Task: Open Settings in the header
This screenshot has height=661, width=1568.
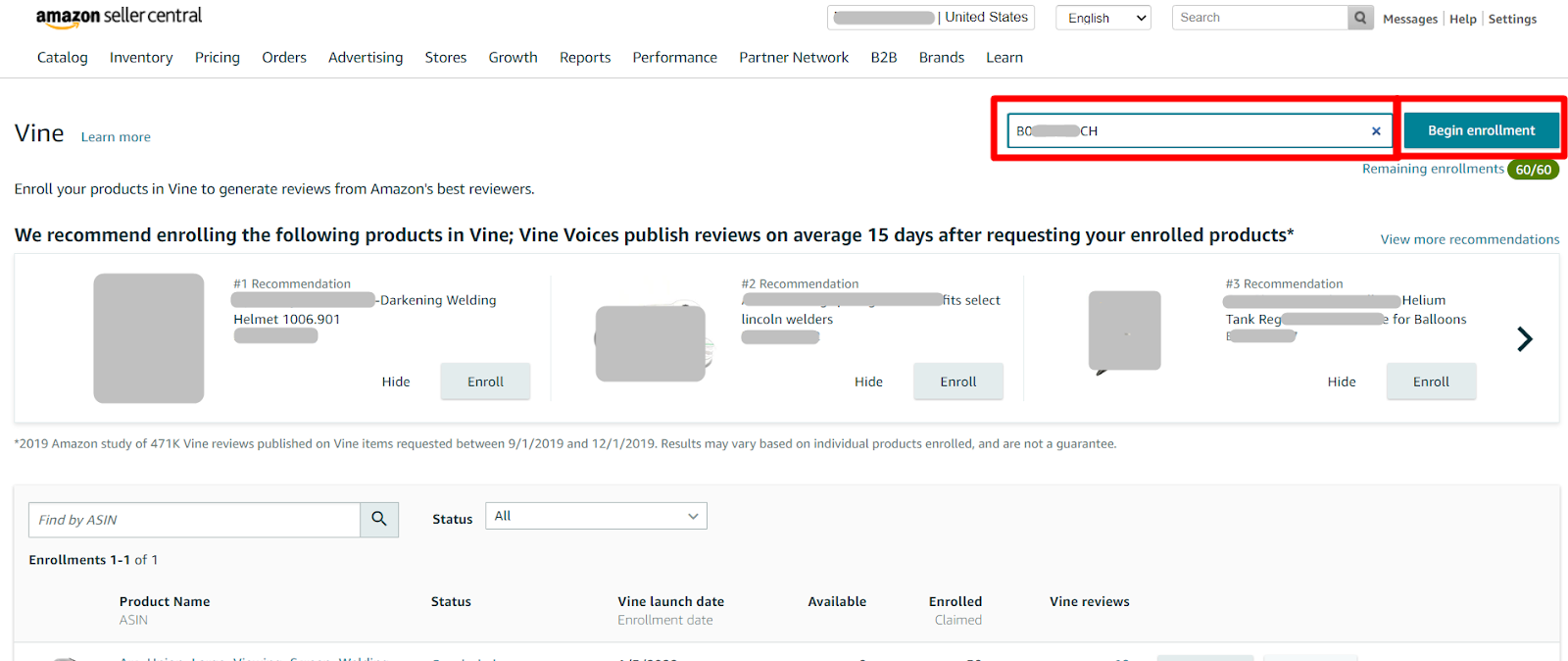Action: pos(1512,19)
